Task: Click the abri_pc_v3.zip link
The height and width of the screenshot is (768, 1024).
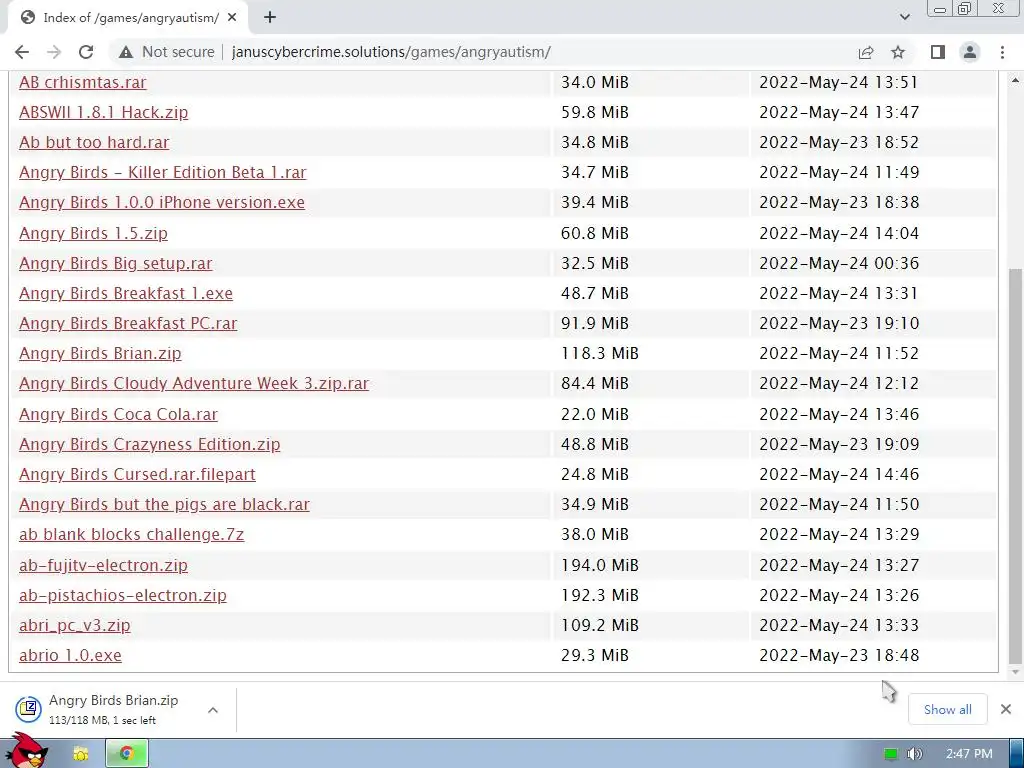Action: (x=74, y=625)
